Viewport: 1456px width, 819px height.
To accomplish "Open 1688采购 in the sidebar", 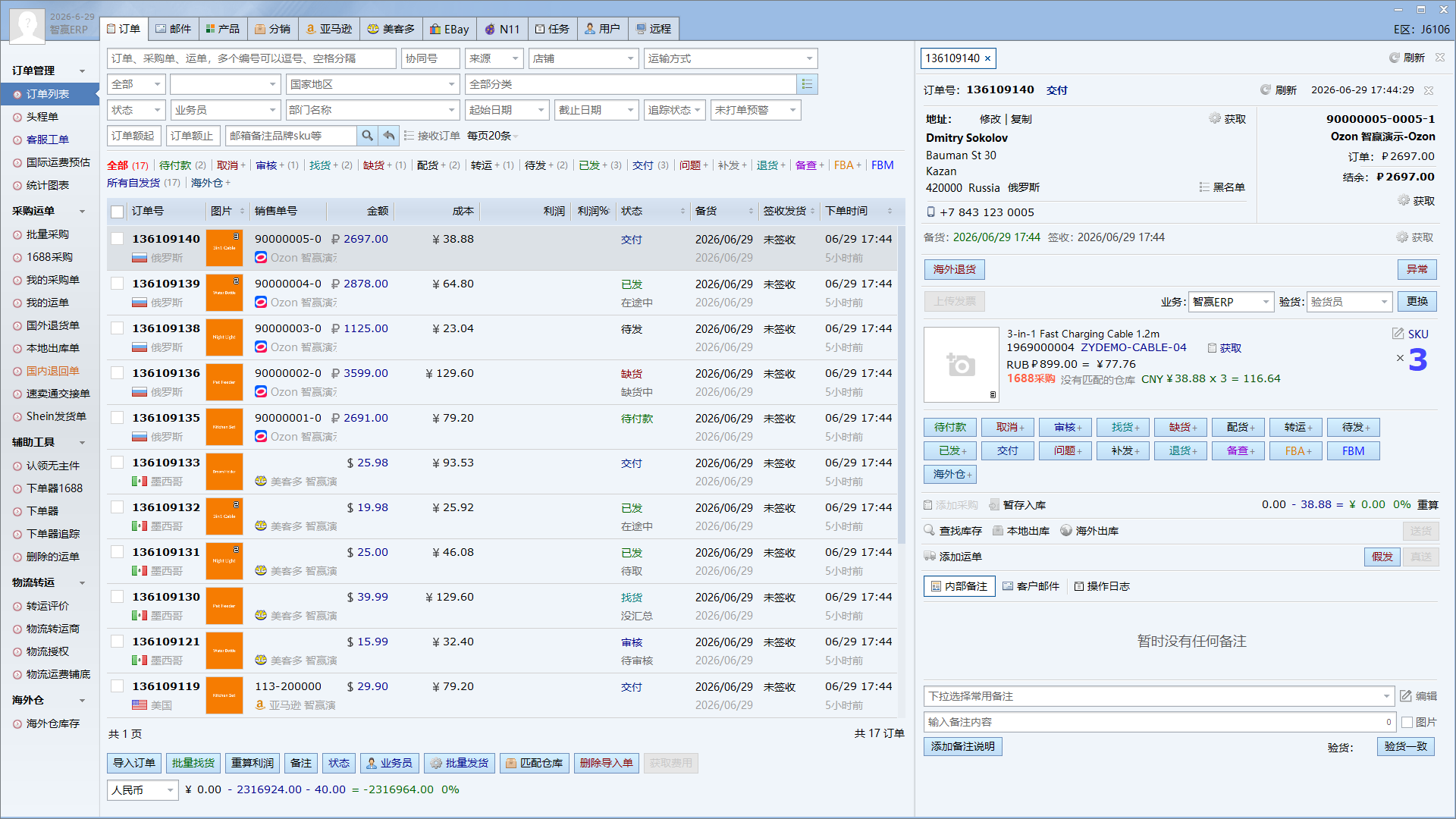I will pyautogui.click(x=49, y=257).
